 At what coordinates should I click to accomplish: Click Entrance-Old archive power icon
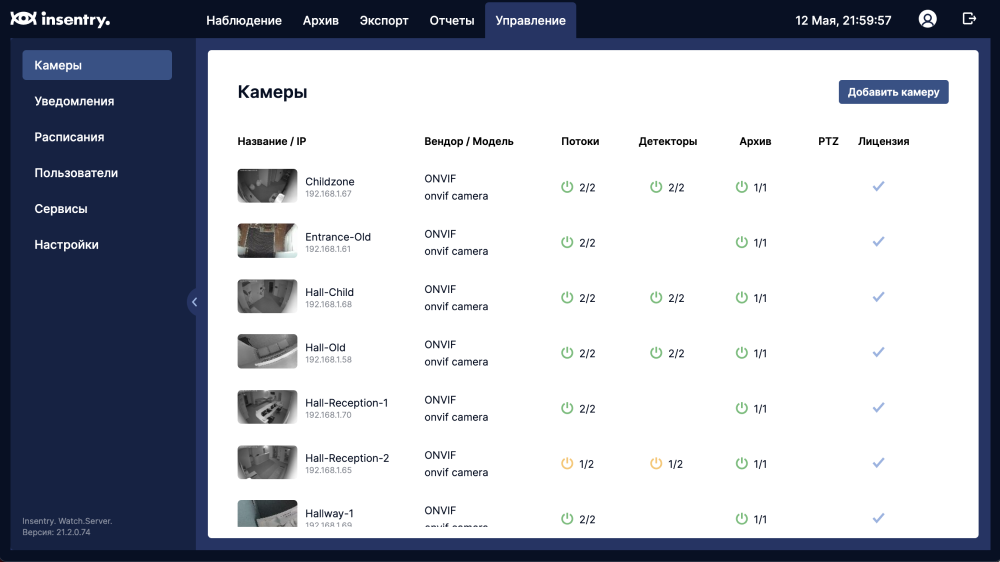741,242
